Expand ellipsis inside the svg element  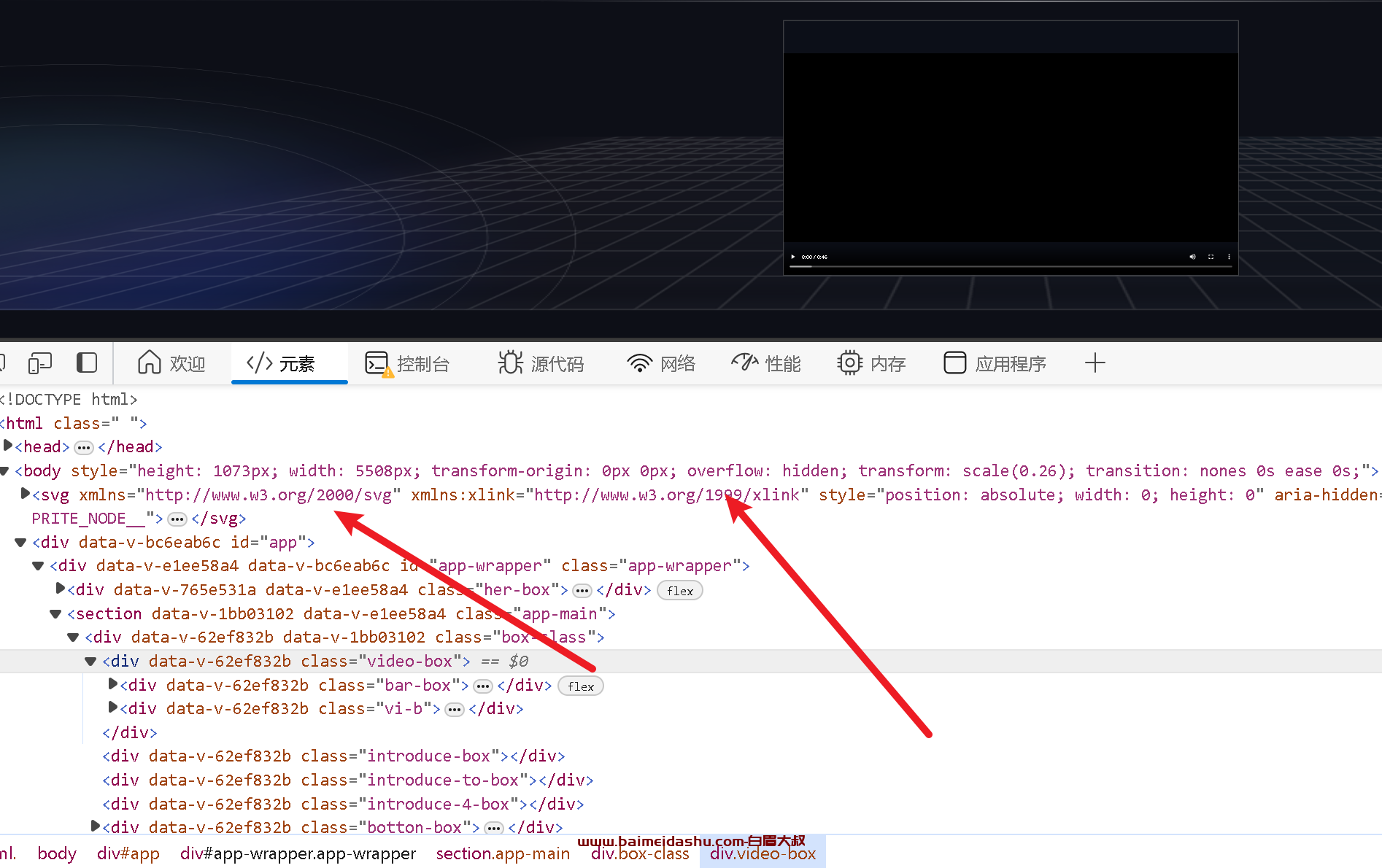point(177,519)
